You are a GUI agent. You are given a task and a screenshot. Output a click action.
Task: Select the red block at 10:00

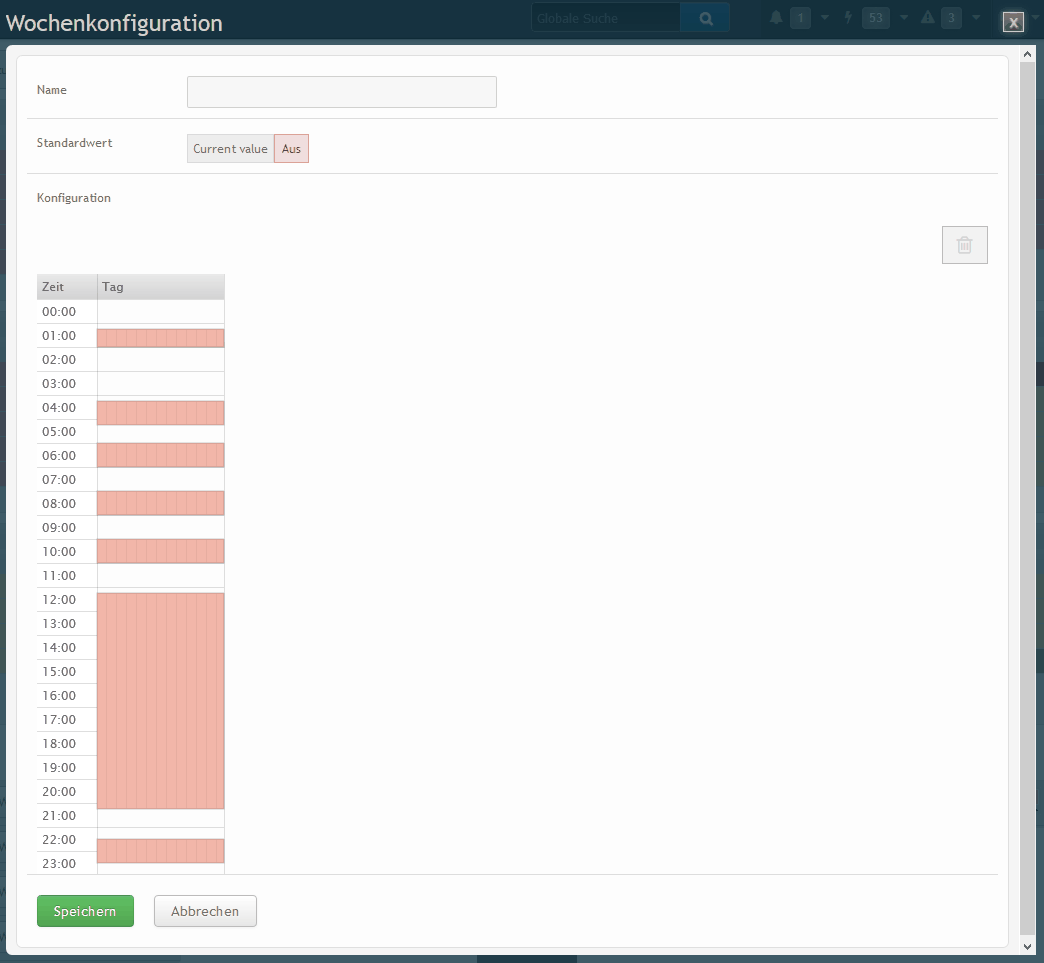click(x=160, y=551)
